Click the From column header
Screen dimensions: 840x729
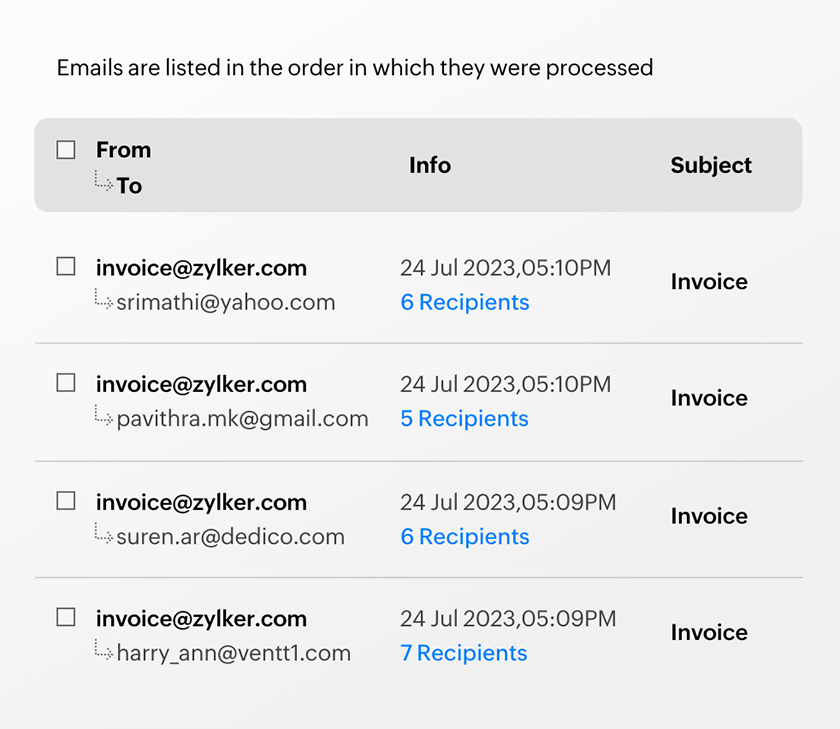123,150
